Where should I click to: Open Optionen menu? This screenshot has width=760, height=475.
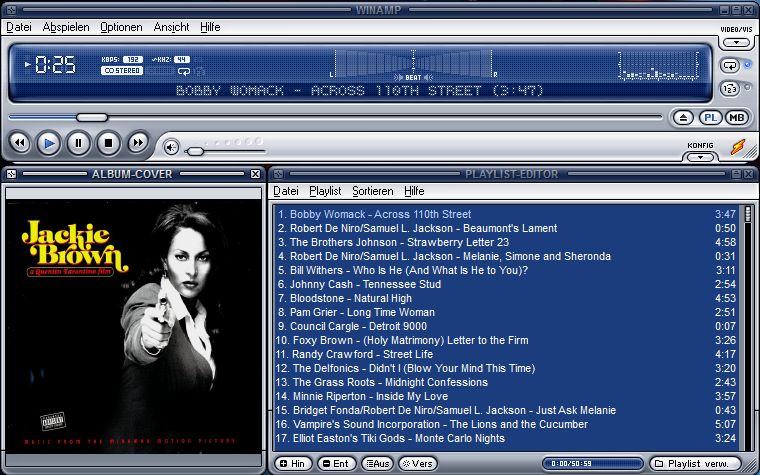coord(121,27)
